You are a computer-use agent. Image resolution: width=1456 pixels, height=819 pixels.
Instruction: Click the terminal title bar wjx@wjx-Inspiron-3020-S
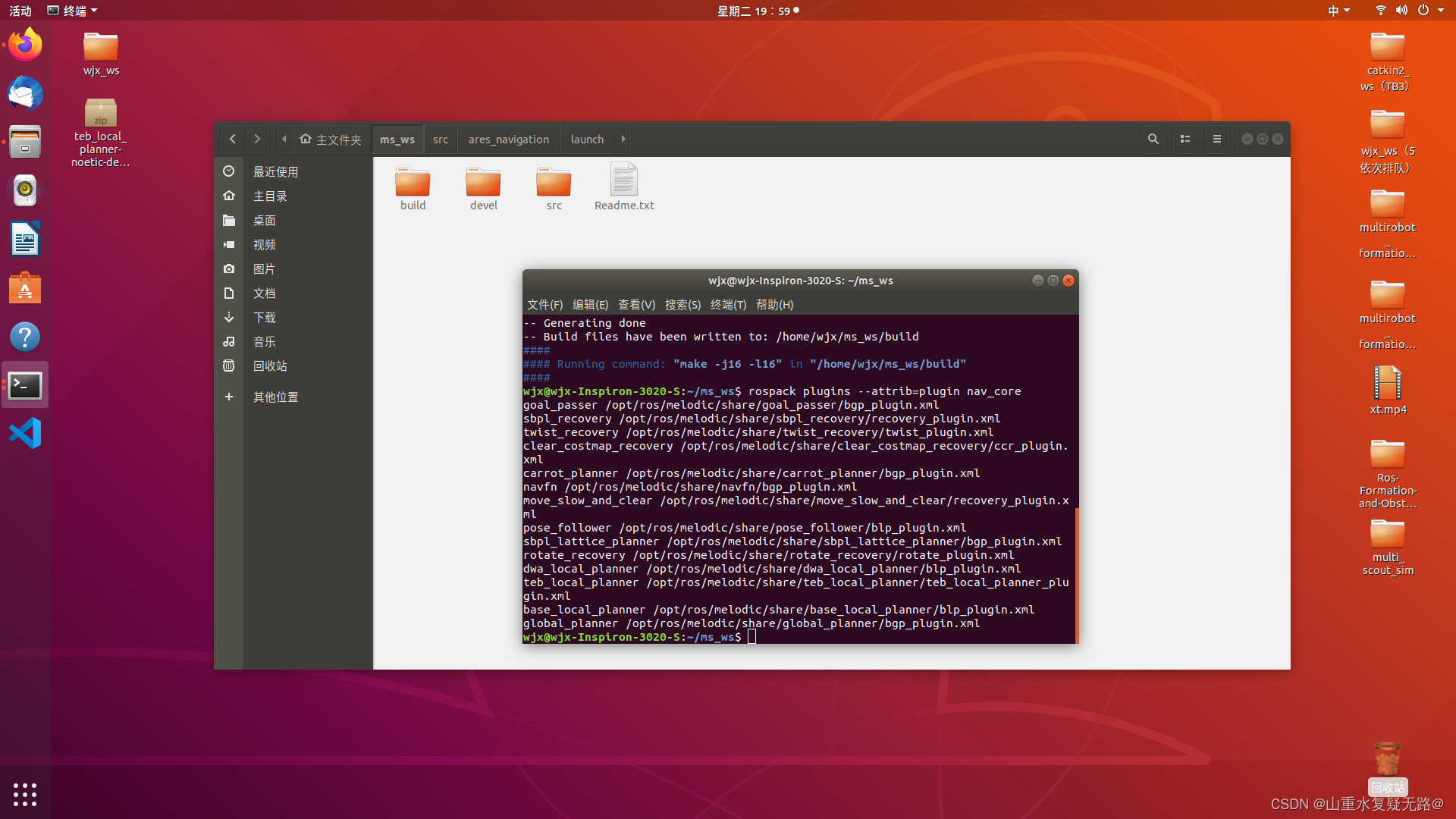[800, 281]
